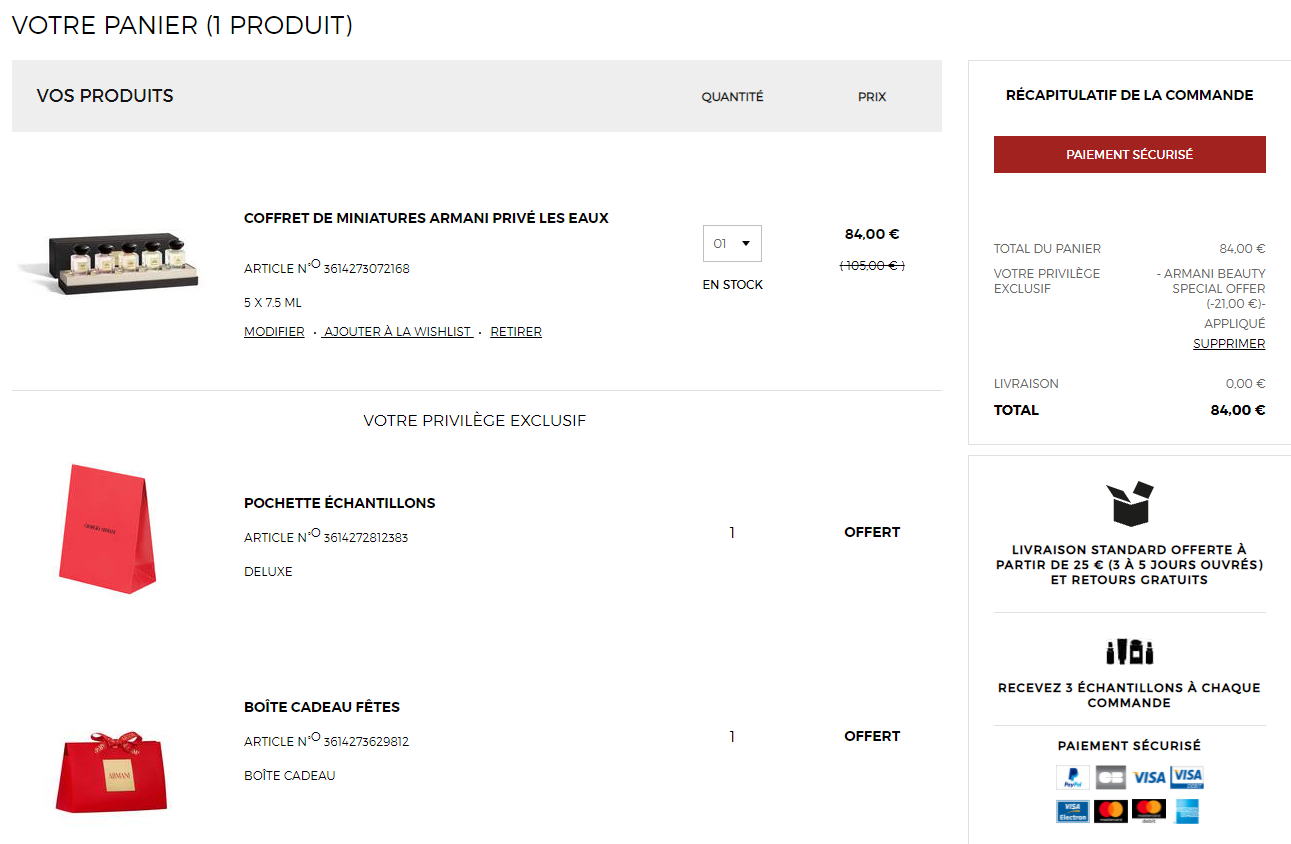Click the Pochette Échantillons product name
This screenshot has height=844, width=1291.
click(x=340, y=503)
